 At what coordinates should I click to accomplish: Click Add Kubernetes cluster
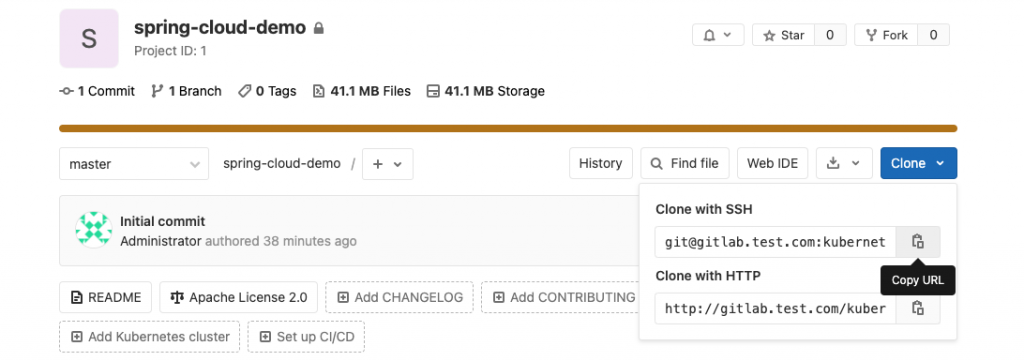pos(150,337)
